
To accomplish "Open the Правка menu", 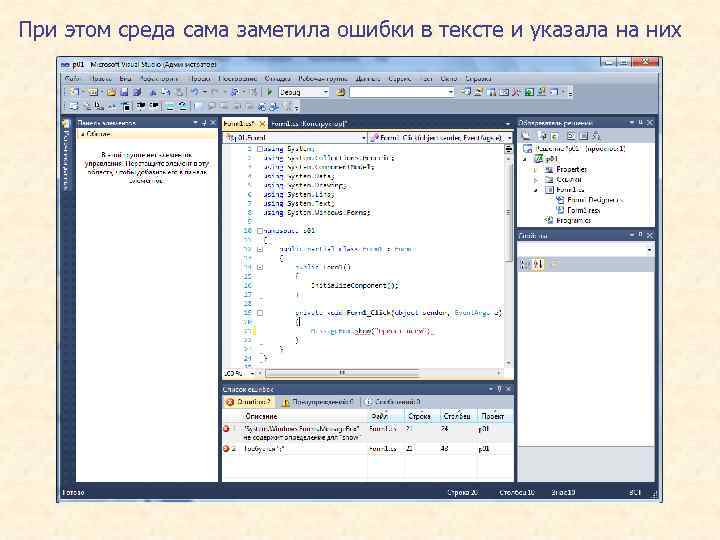I will pos(100,79).
